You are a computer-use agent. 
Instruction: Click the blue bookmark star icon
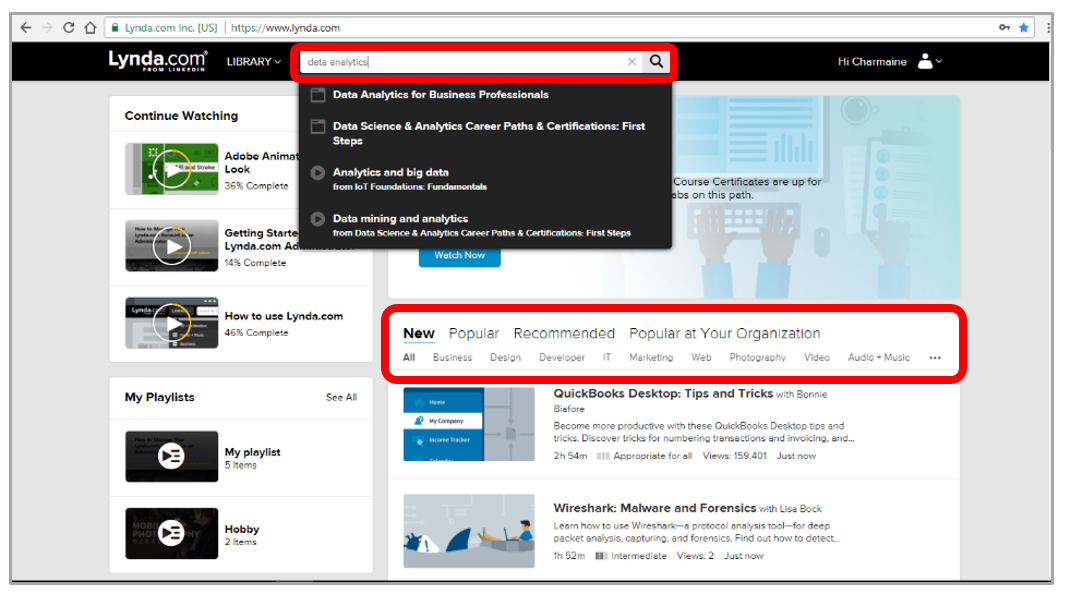[1024, 28]
